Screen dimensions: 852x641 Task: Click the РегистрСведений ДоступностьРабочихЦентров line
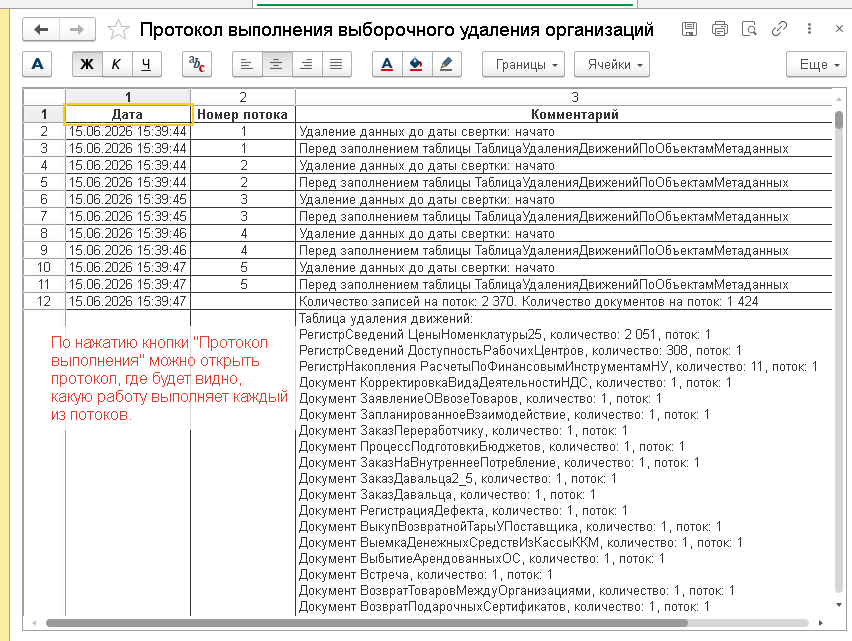pos(520,350)
